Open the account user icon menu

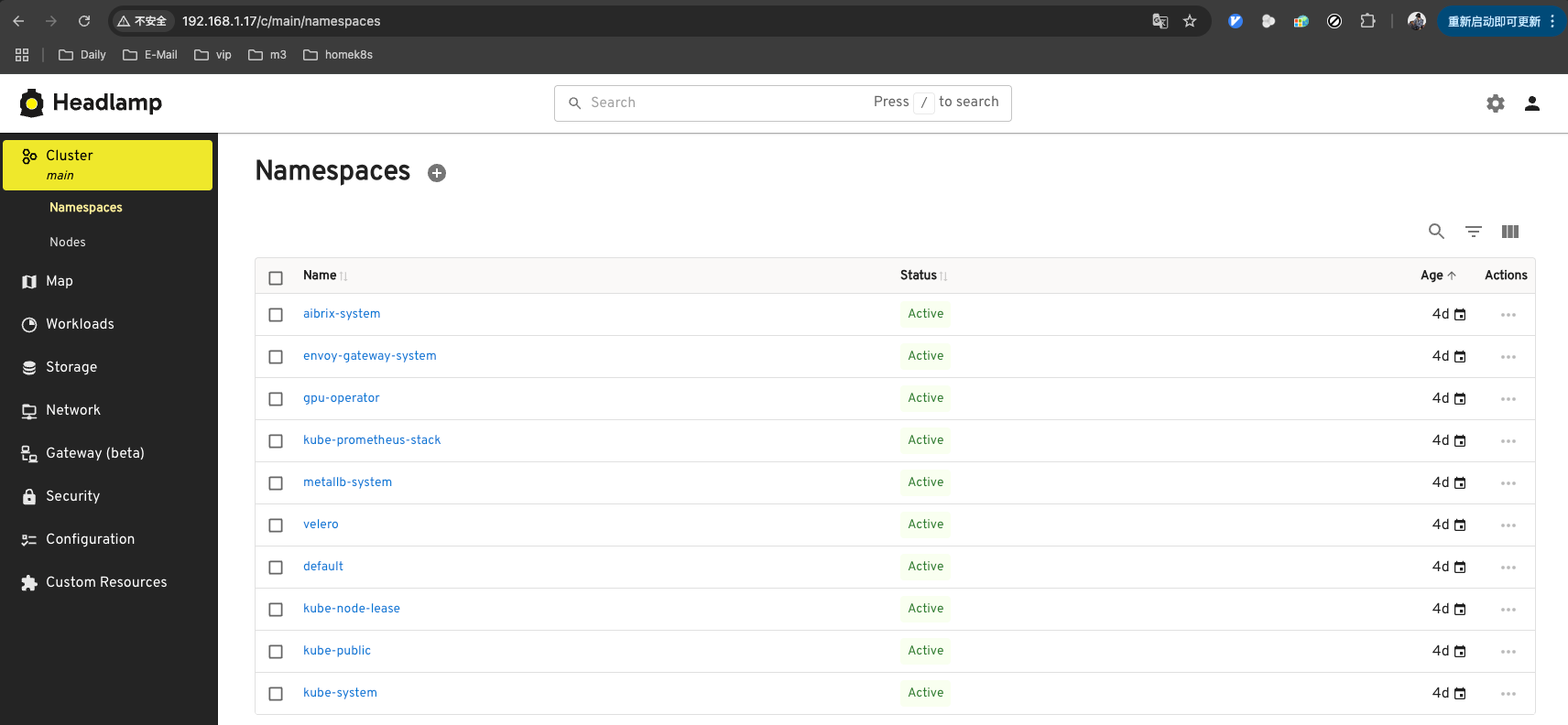point(1532,103)
